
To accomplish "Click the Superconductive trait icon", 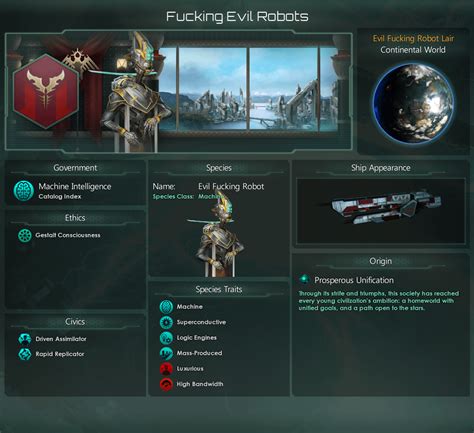I will click(166, 322).
